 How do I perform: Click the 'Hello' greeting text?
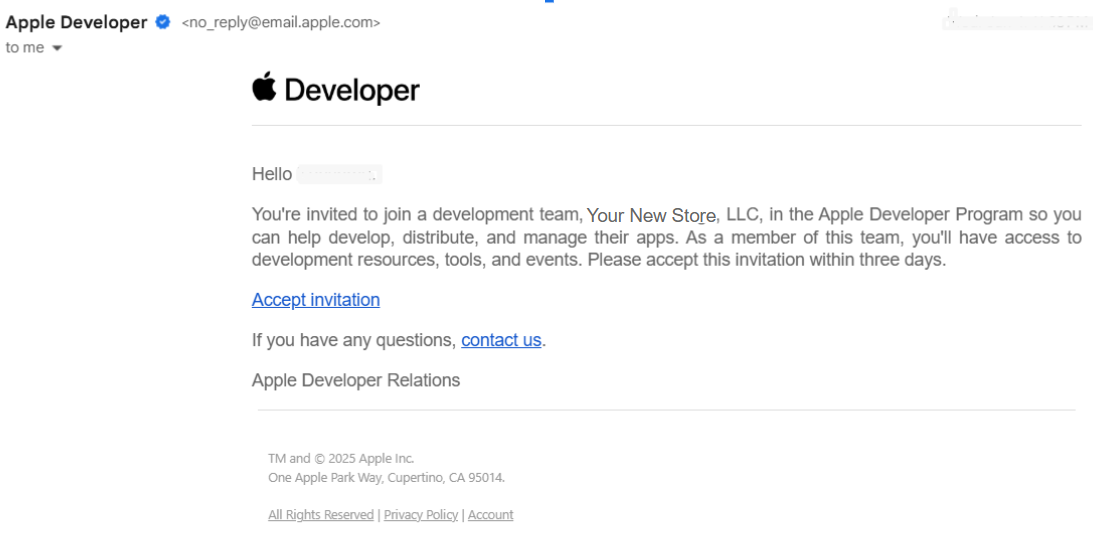(x=272, y=174)
